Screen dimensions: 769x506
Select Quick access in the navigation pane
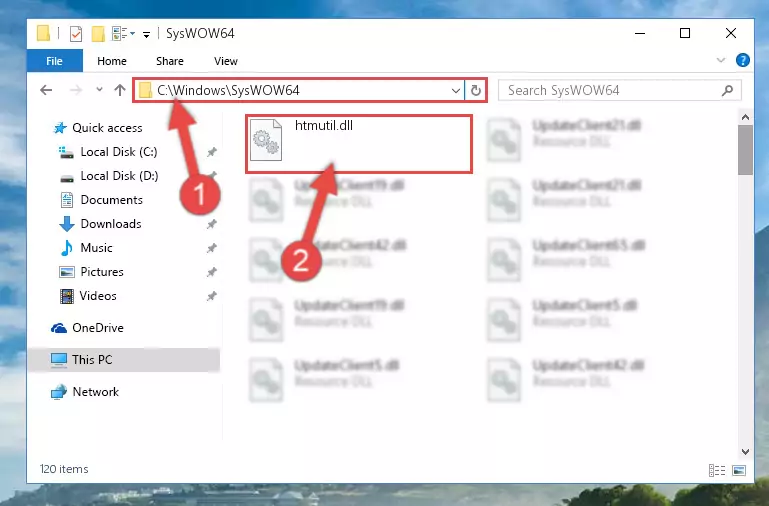click(x=107, y=127)
